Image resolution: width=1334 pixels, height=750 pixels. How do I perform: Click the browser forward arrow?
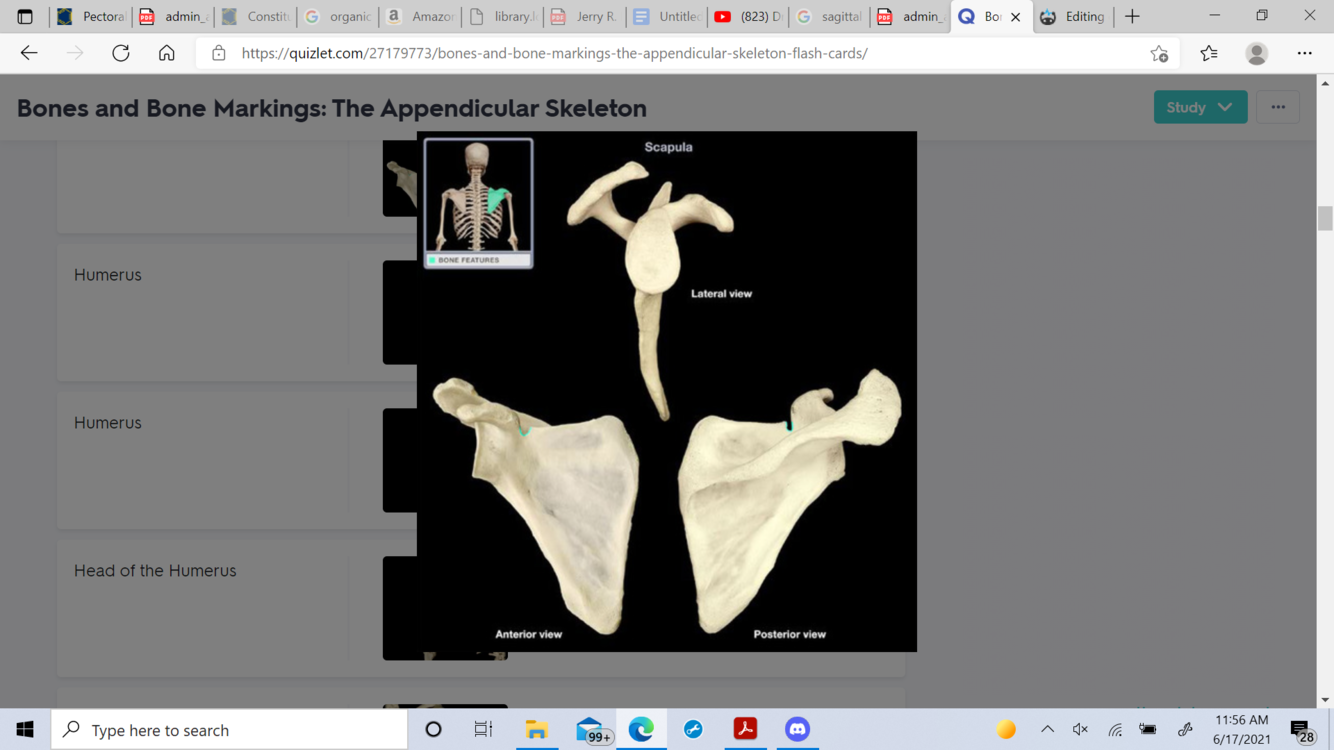pos(75,53)
